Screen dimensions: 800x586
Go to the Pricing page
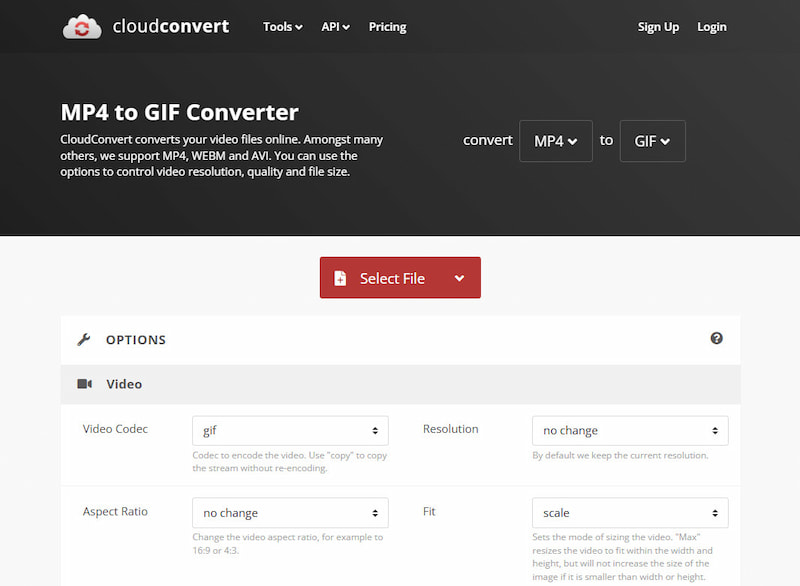[x=388, y=27]
